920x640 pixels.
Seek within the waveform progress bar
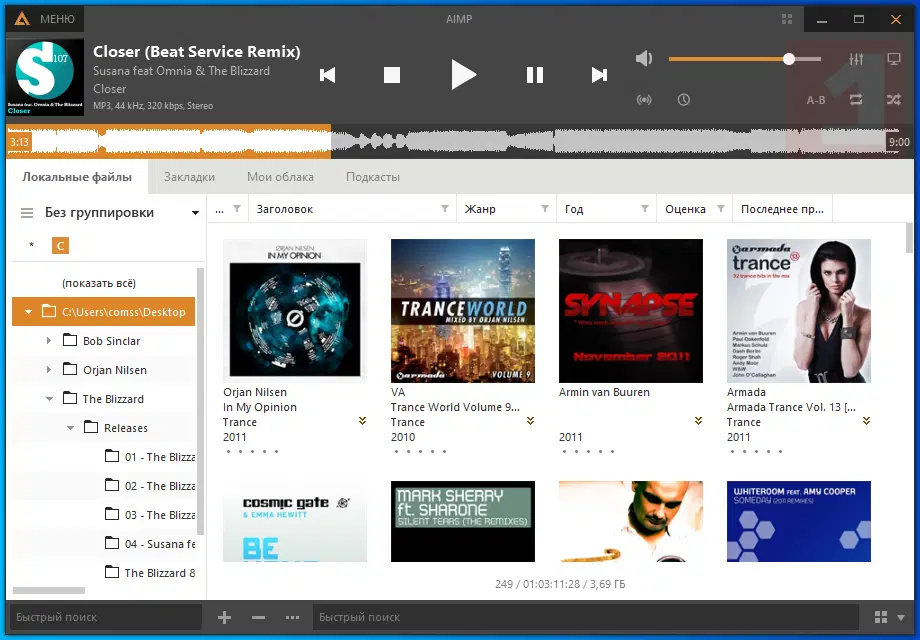(x=459, y=141)
